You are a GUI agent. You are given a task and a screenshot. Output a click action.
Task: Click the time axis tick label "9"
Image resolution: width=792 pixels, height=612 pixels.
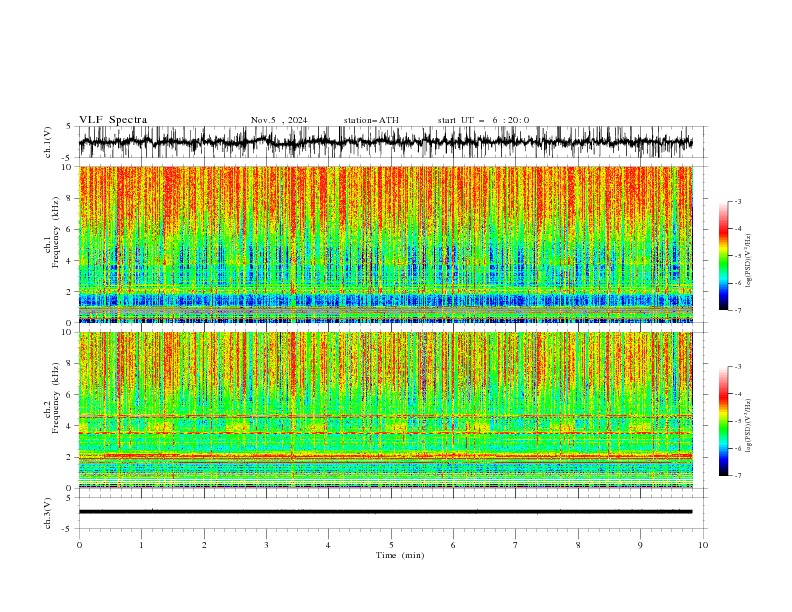coord(640,545)
